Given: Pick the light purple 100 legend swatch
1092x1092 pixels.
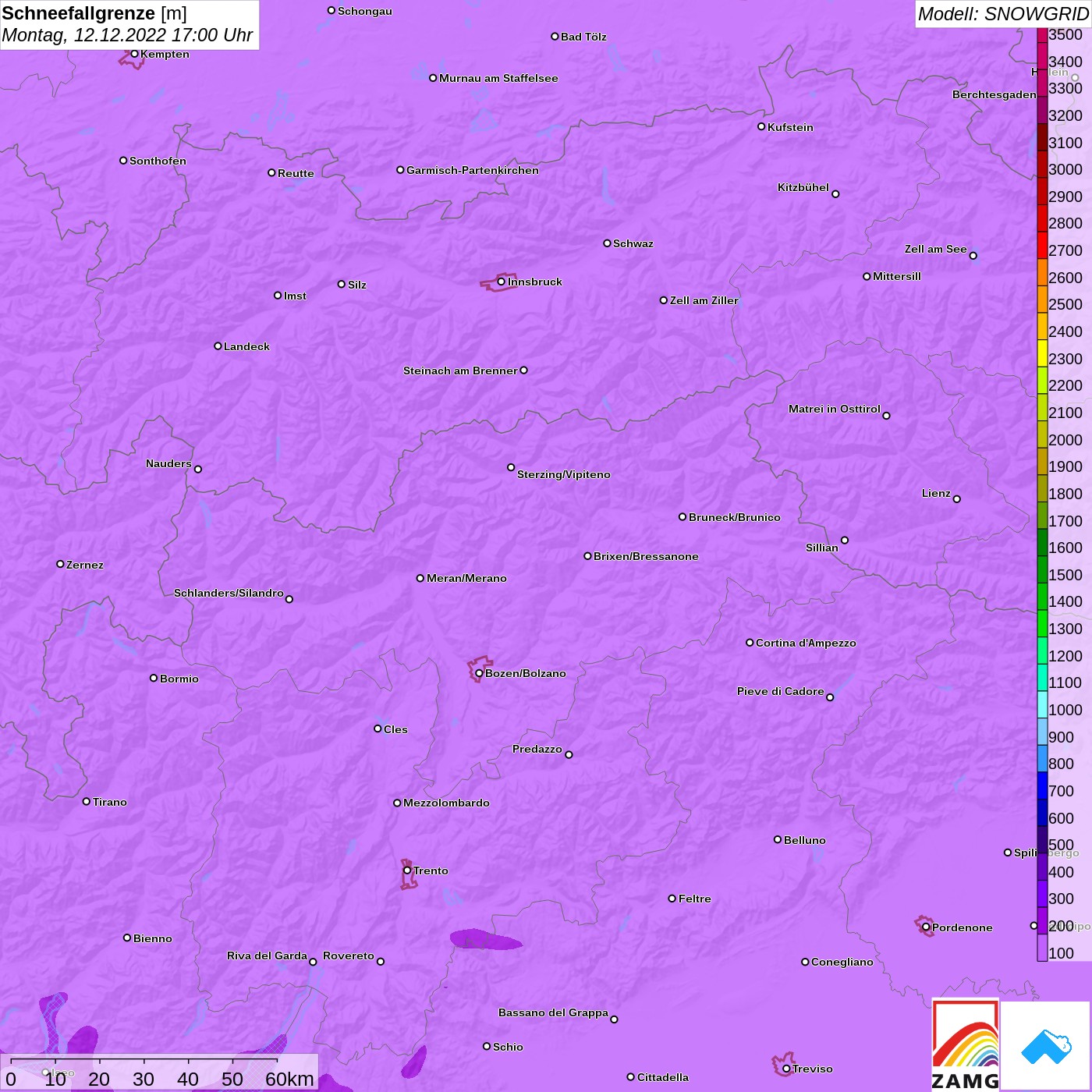Looking at the screenshot, I should pyautogui.click(x=1042, y=948).
